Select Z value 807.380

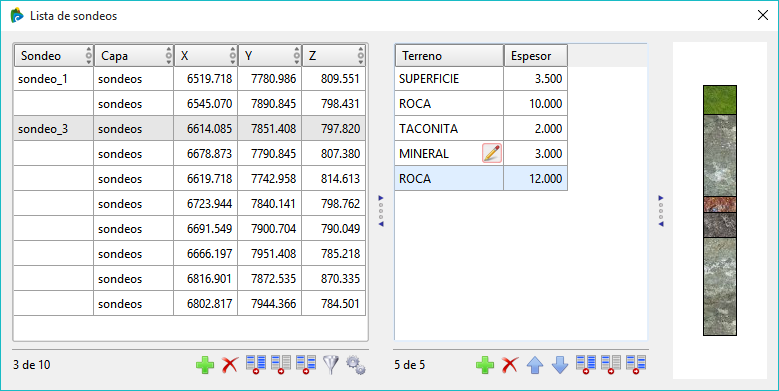coord(334,154)
